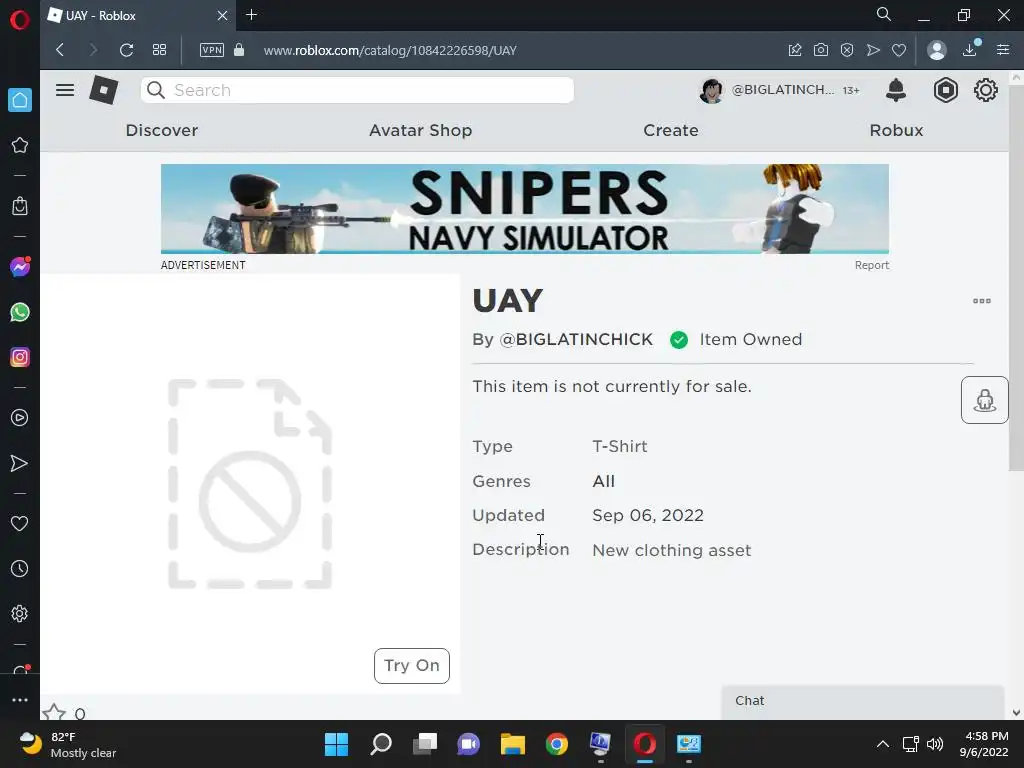1024x768 pixels.
Task: Open the Opera easy setup menu
Action: point(1003,50)
